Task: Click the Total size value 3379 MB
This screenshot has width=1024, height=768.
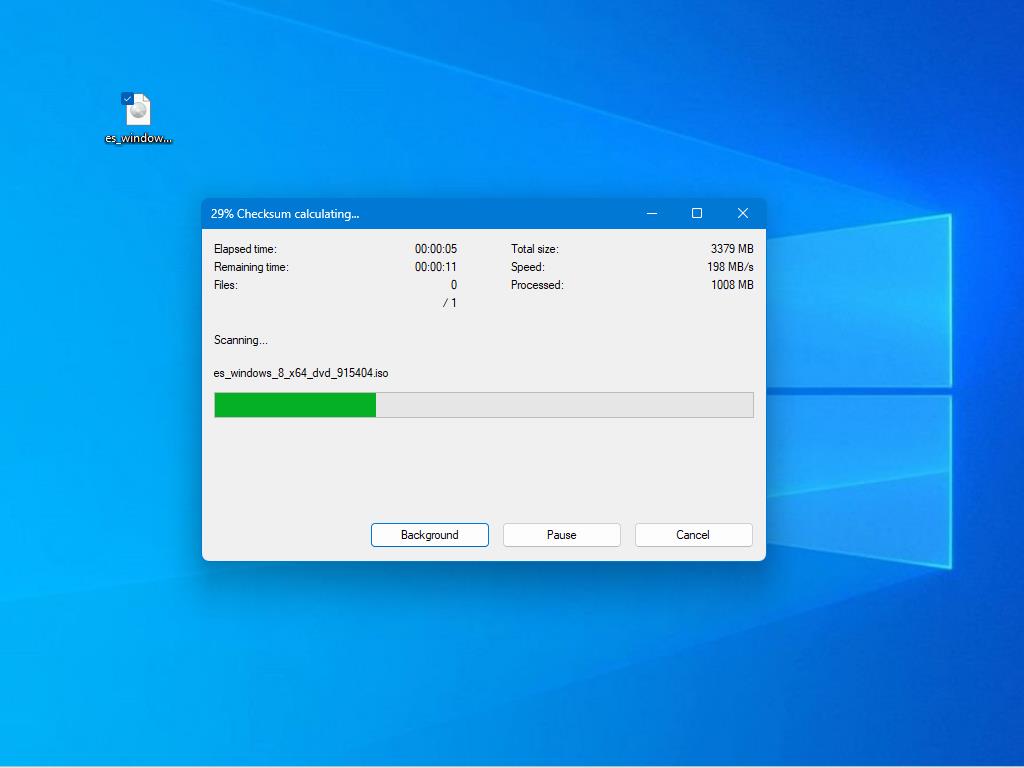Action: (732, 249)
